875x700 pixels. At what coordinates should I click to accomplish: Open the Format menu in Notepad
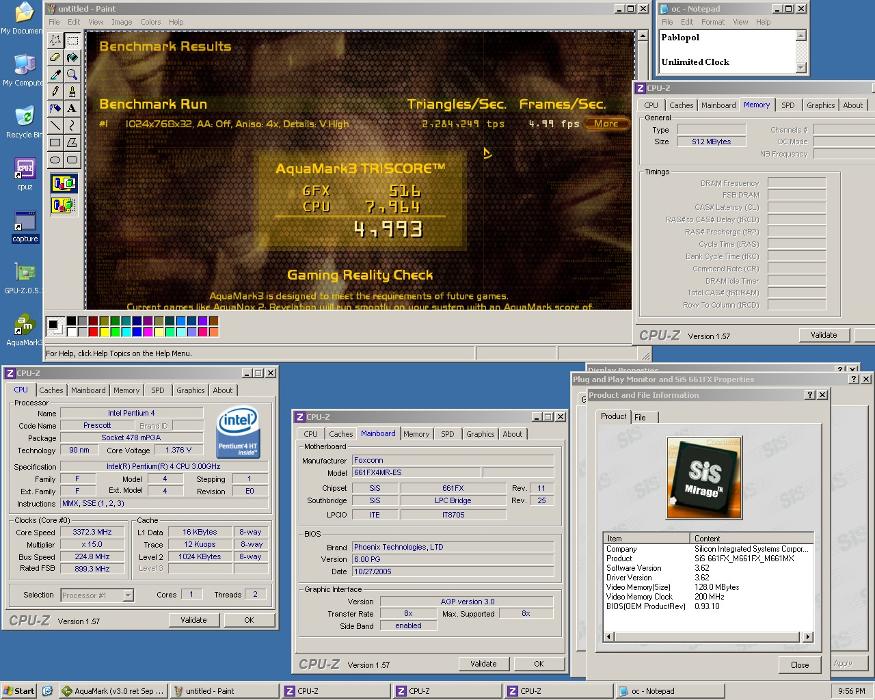[713, 22]
